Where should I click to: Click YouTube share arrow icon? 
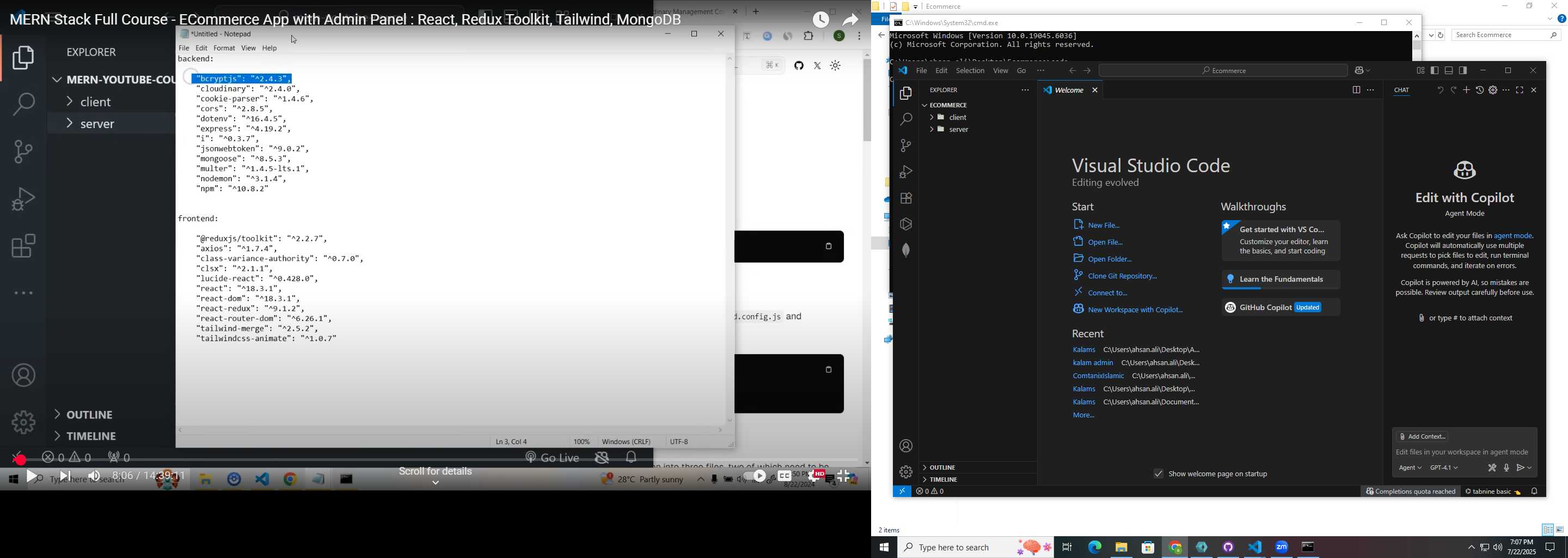click(850, 20)
